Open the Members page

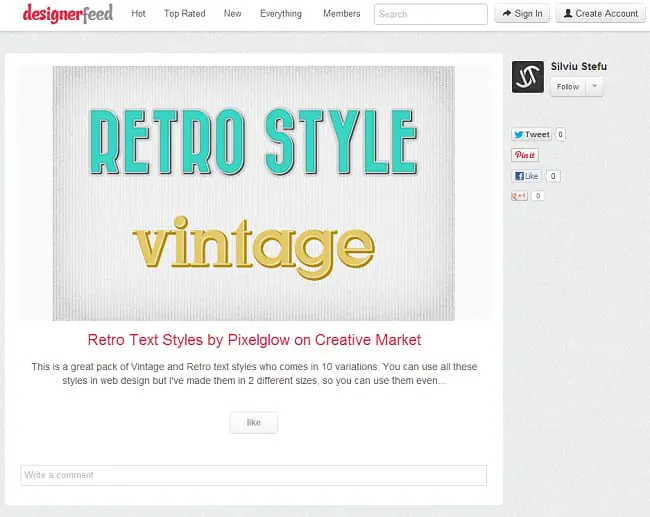point(342,14)
